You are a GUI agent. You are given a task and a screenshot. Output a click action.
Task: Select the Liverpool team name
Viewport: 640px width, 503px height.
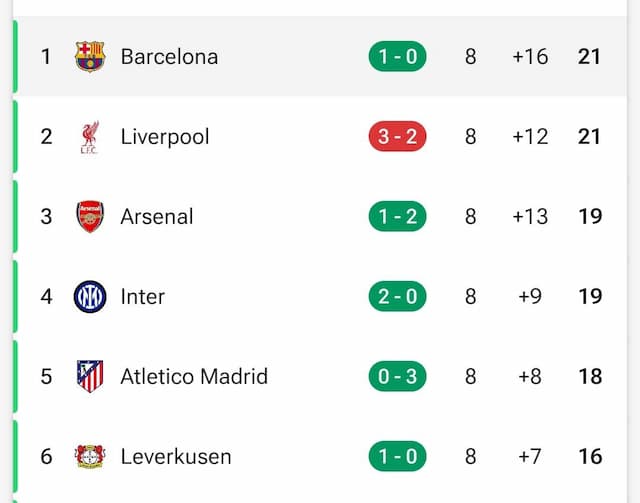[165, 137]
